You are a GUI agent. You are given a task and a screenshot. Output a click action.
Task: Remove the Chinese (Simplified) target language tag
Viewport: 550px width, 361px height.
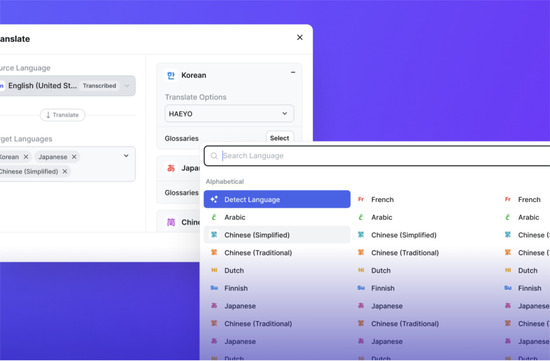(x=65, y=172)
